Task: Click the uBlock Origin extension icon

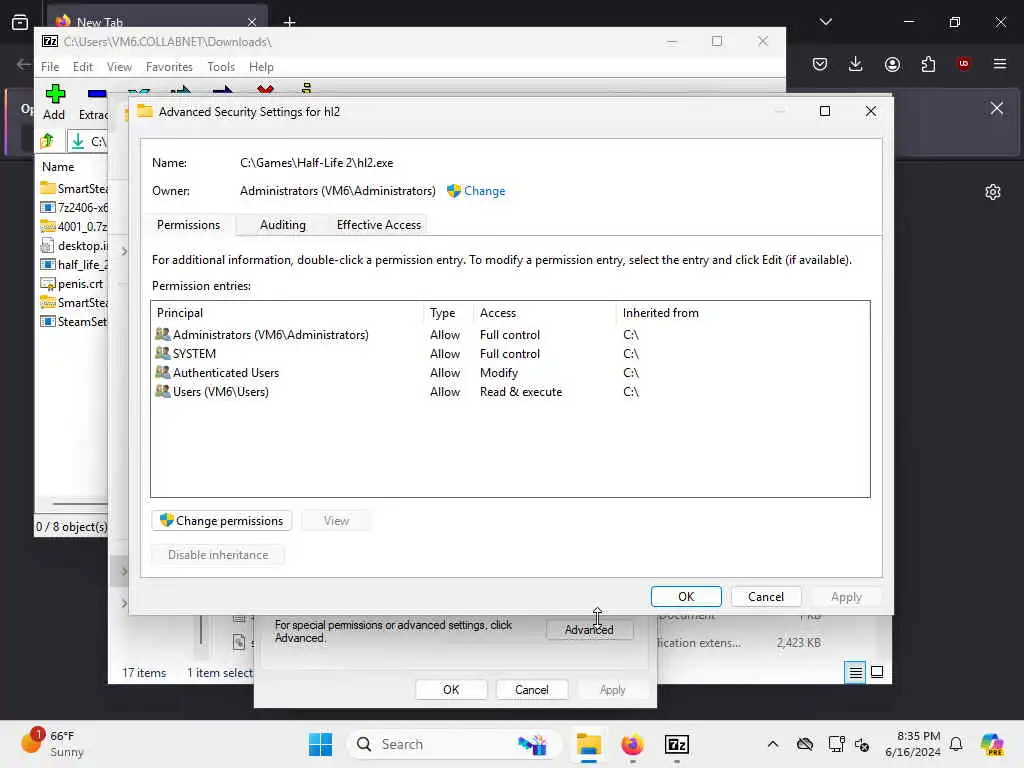Action: tap(963, 64)
